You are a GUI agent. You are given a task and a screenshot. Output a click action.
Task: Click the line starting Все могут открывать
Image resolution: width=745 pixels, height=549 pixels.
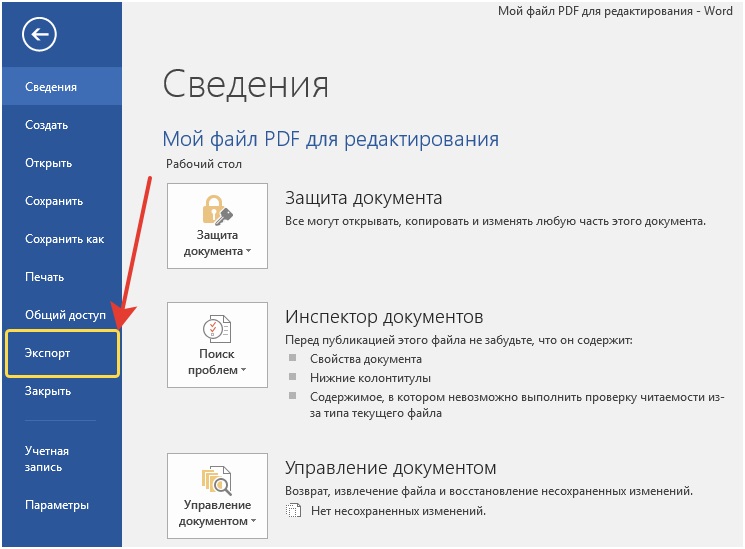coord(496,221)
